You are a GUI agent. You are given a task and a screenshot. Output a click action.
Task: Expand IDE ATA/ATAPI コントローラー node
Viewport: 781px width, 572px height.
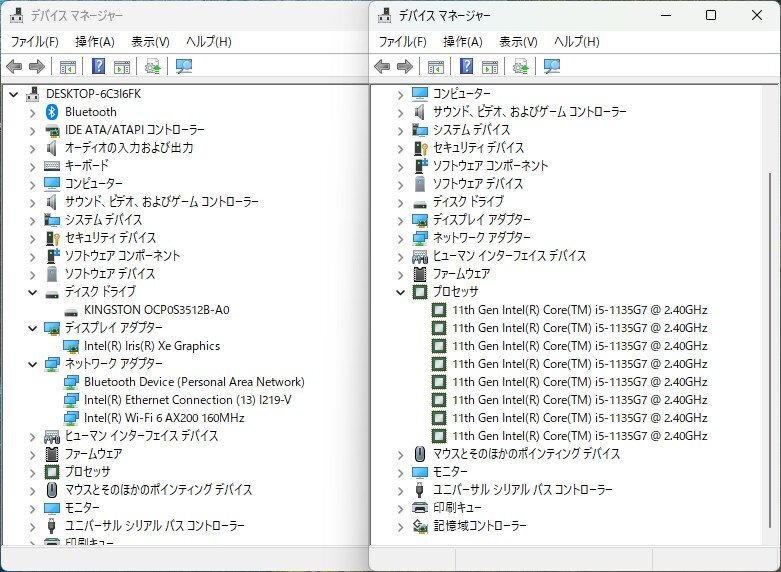(33, 130)
